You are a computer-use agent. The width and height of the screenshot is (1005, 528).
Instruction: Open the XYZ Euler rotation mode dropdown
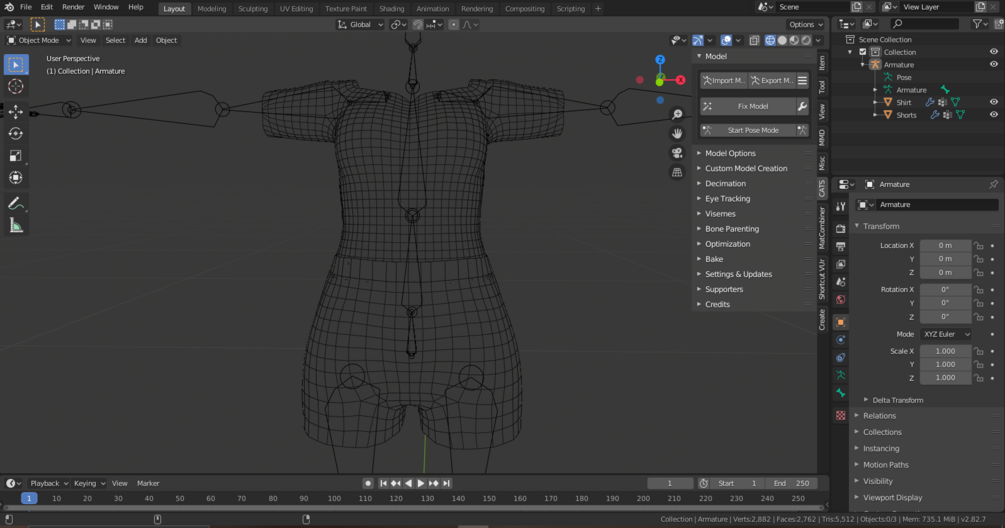point(946,334)
